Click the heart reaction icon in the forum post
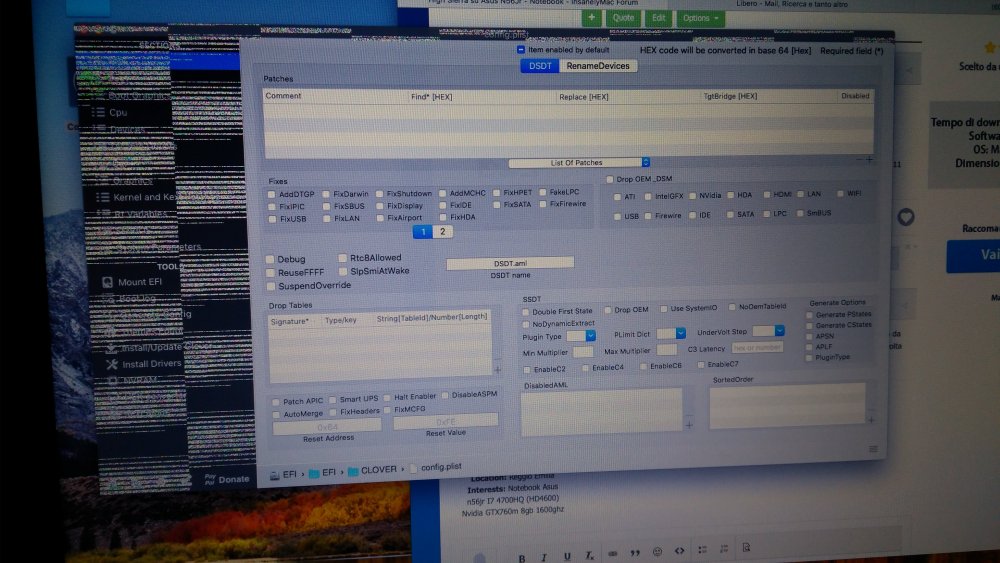 pyautogui.click(x=906, y=217)
